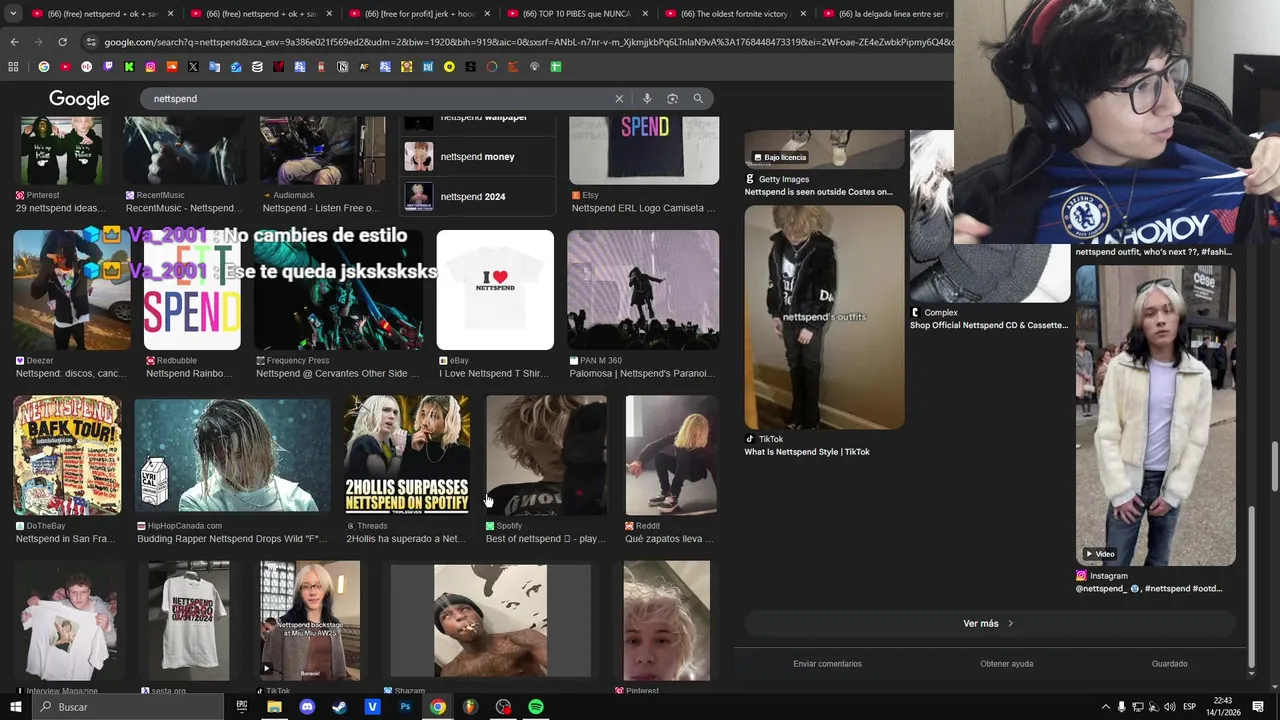Open '2Hollis Surpasses Nettspend' Threads image
Viewport: 1280px width, 720px height.
click(x=407, y=455)
